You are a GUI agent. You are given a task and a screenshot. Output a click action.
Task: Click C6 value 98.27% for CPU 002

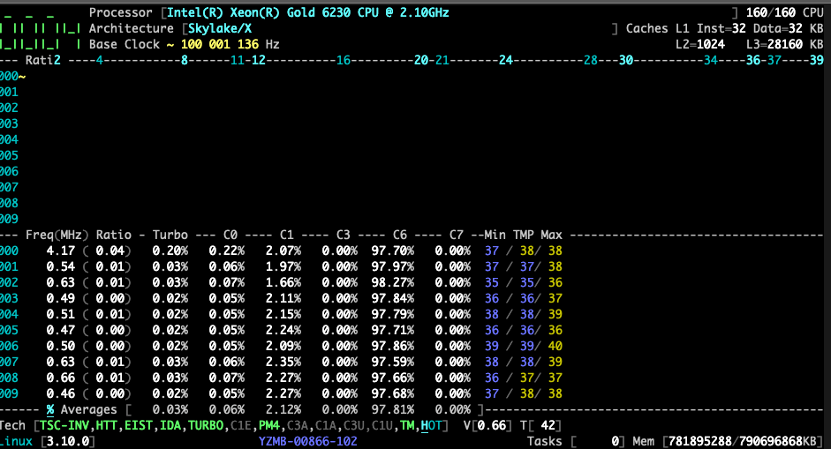(x=393, y=283)
